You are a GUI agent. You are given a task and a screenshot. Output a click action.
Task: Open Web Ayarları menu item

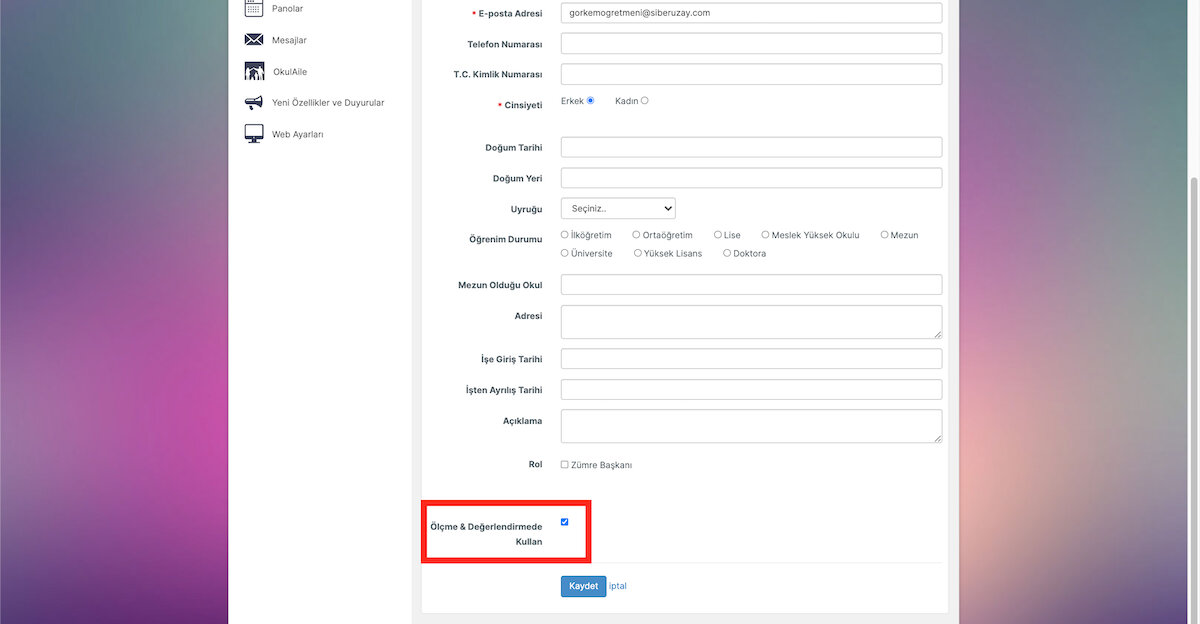(x=298, y=134)
